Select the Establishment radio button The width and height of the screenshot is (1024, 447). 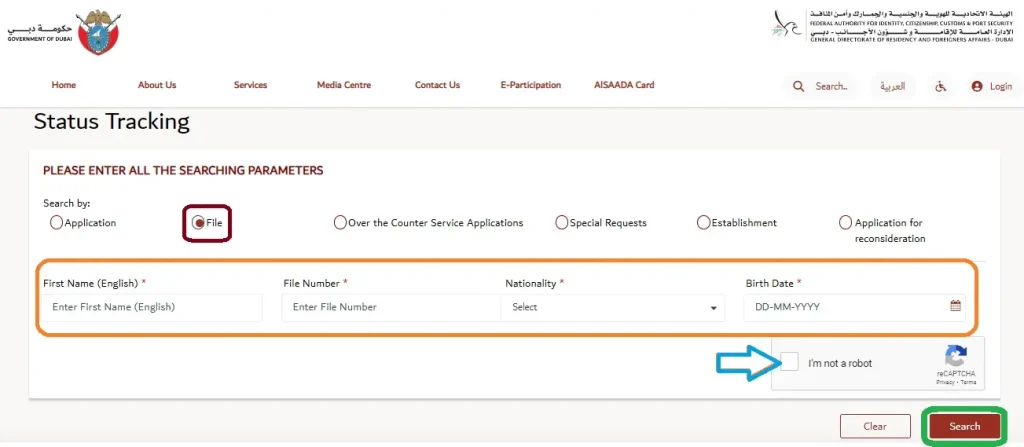point(703,223)
